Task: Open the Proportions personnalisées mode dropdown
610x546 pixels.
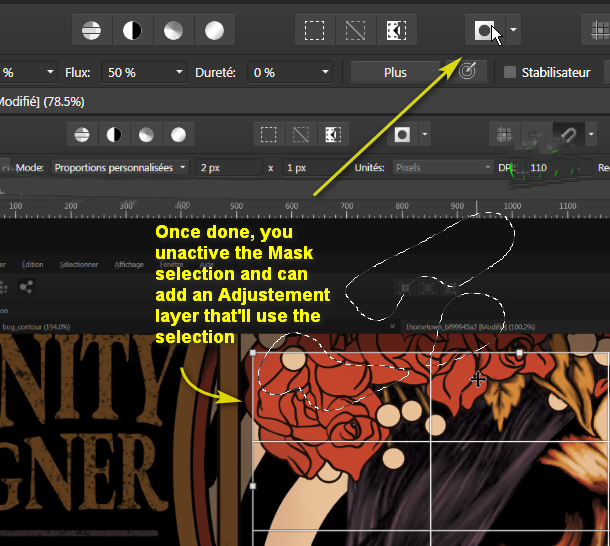Action: 120,168
